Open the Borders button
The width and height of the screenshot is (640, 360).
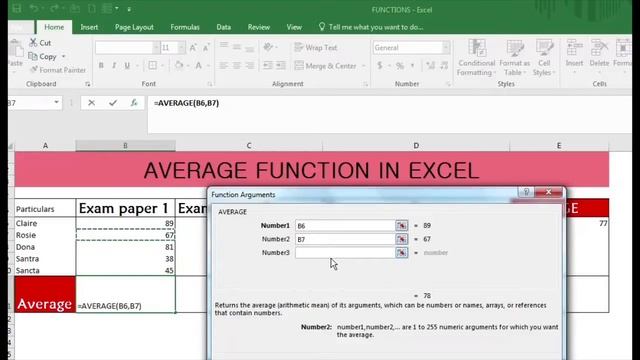(152, 65)
